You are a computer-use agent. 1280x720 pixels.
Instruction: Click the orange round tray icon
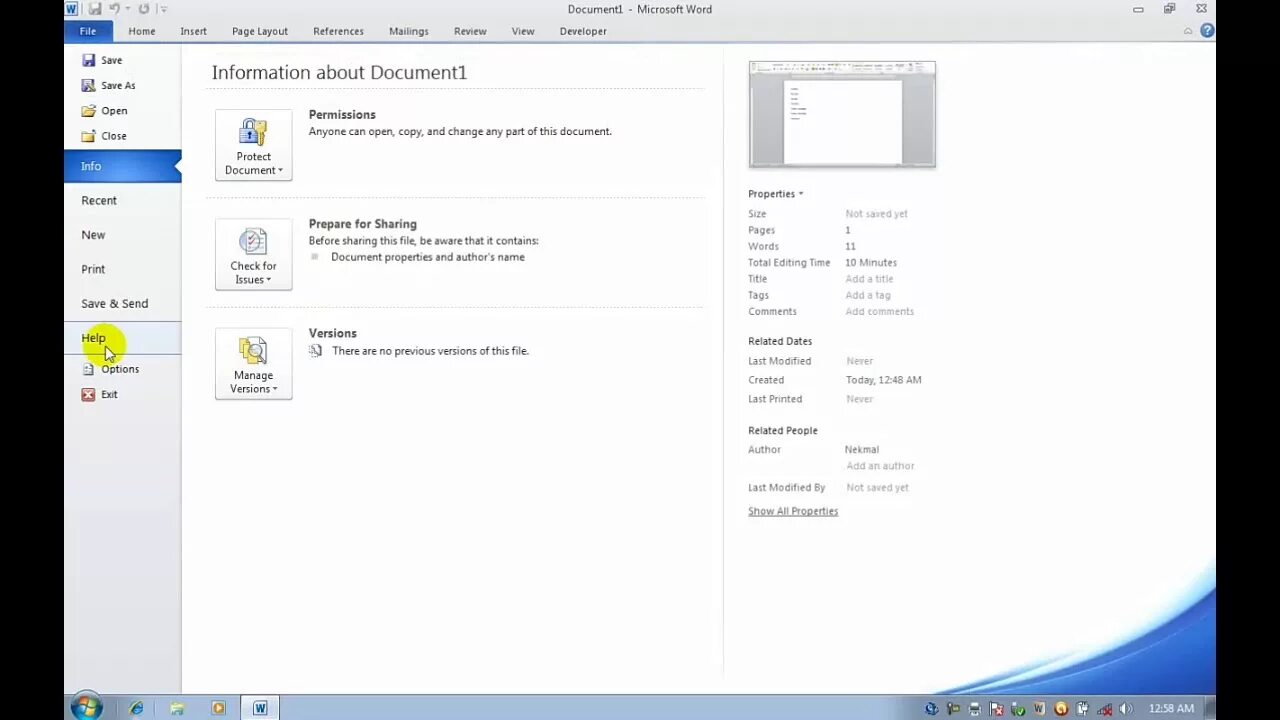point(1061,708)
